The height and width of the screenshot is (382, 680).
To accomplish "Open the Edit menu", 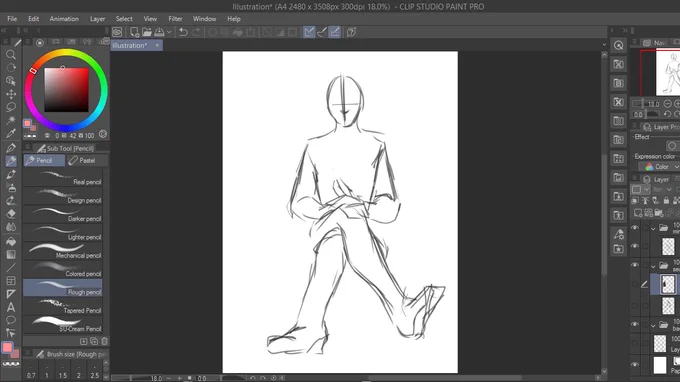I will 33,19.
